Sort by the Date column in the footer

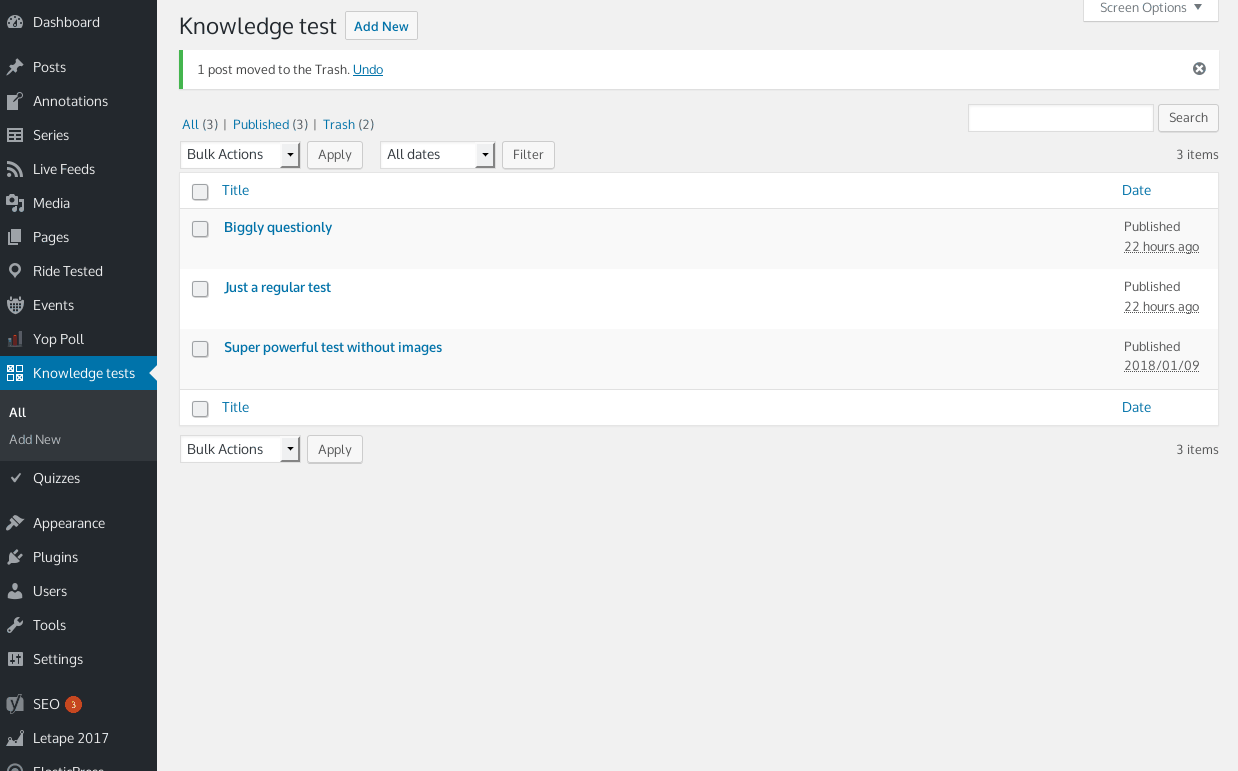click(x=1136, y=407)
